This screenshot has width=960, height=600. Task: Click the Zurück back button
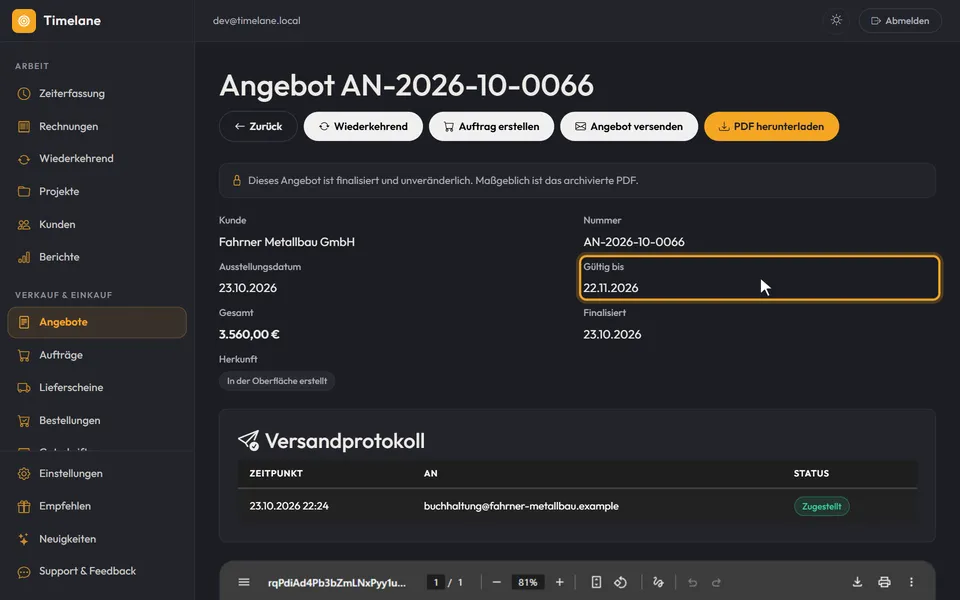[x=258, y=126]
